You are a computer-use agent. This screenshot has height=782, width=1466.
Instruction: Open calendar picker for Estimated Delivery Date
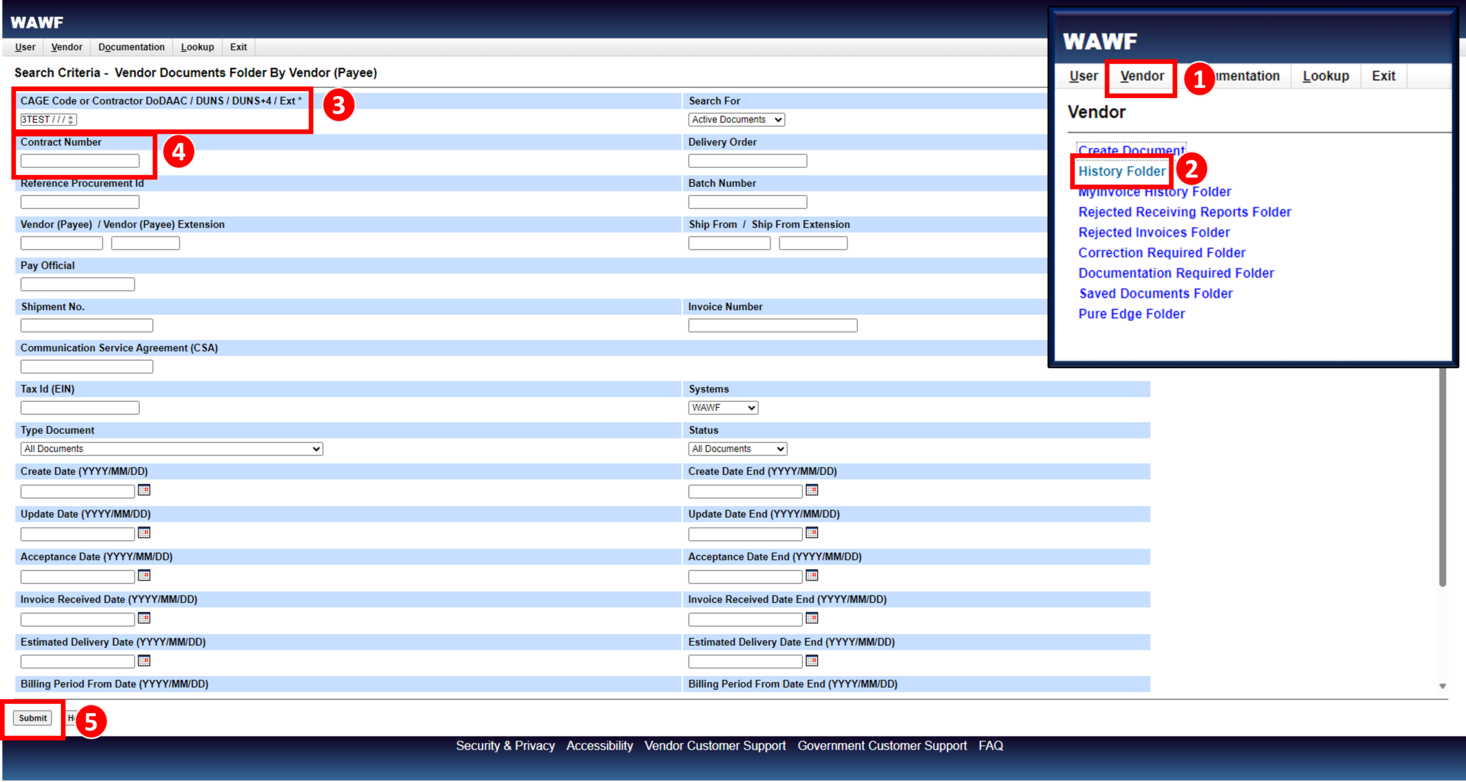[x=144, y=661]
